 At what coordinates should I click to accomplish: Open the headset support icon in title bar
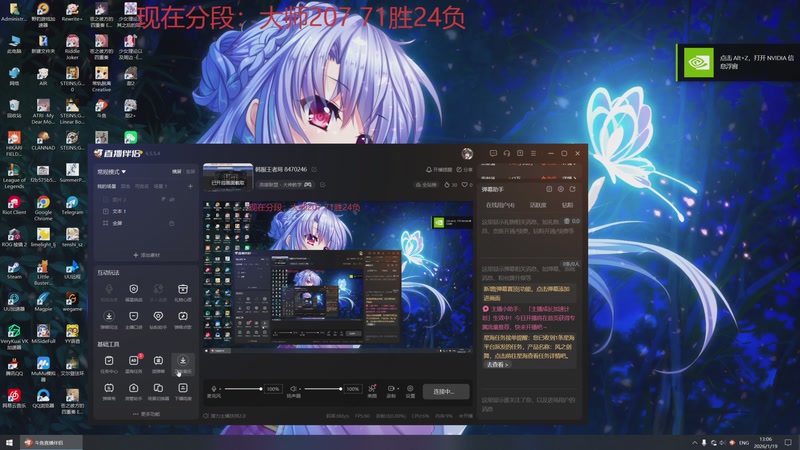pyautogui.click(x=507, y=153)
